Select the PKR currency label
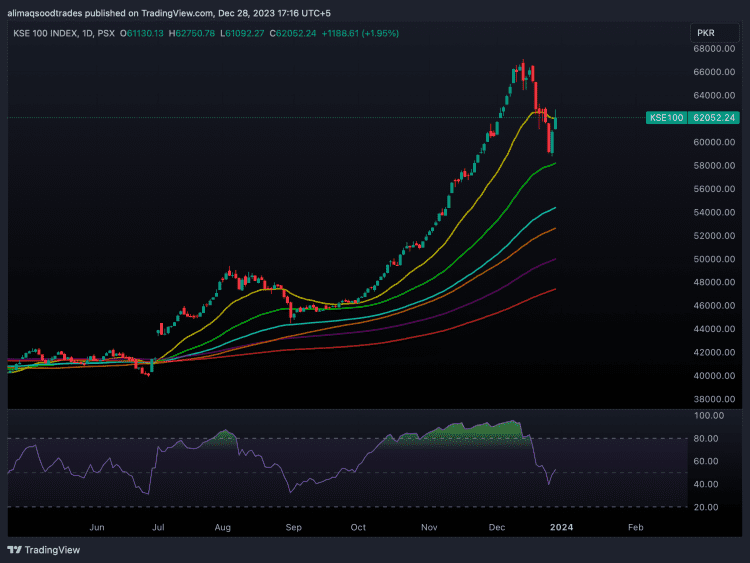The height and width of the screenshot is (563, 750). tap(703, 33)
